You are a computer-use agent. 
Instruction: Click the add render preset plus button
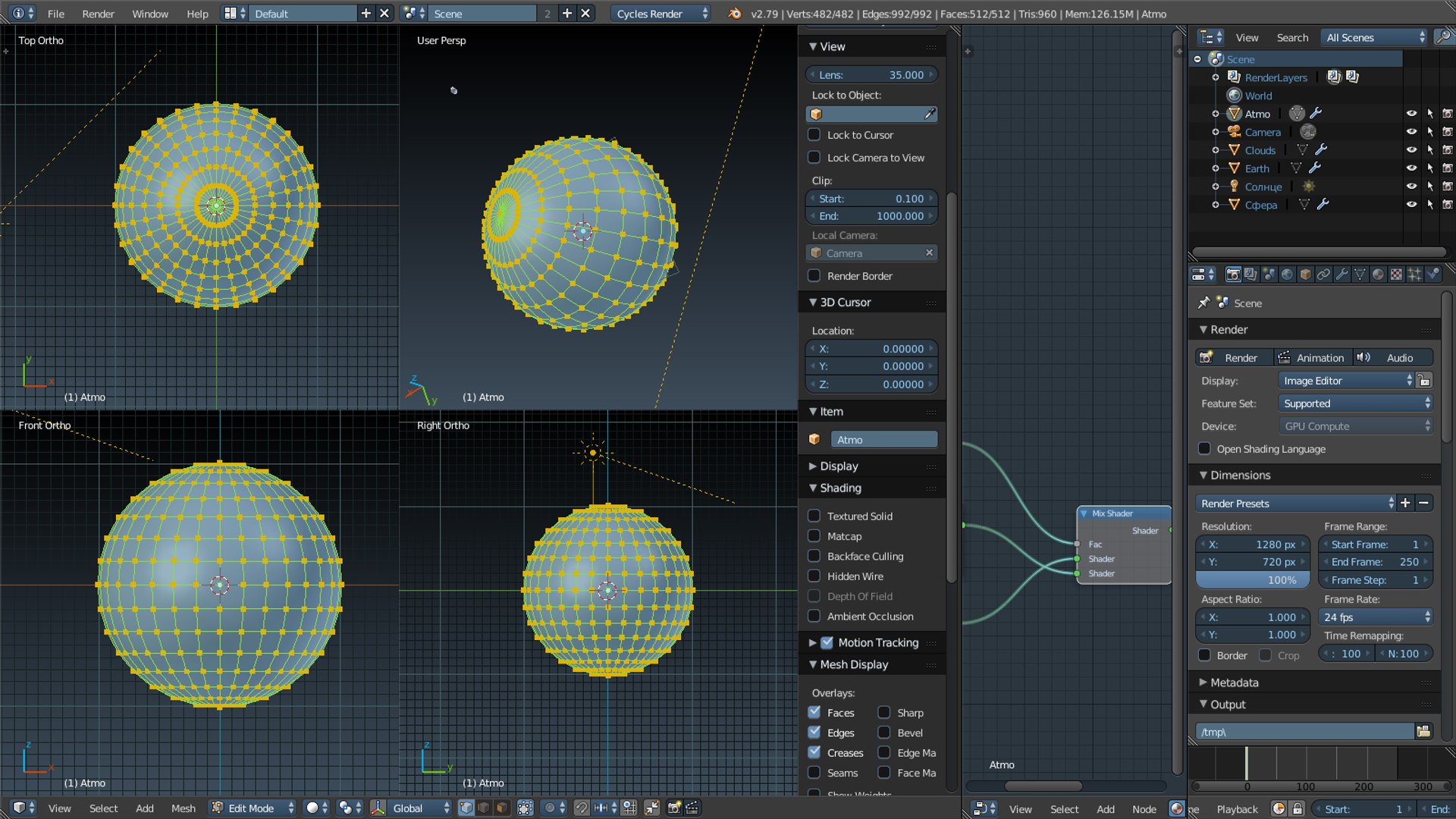click(x=1405, y=503)
